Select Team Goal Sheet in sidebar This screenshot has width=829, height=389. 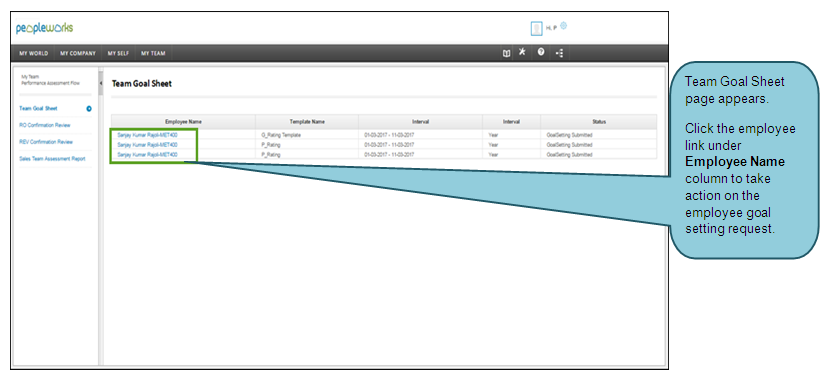coord(38,108)
